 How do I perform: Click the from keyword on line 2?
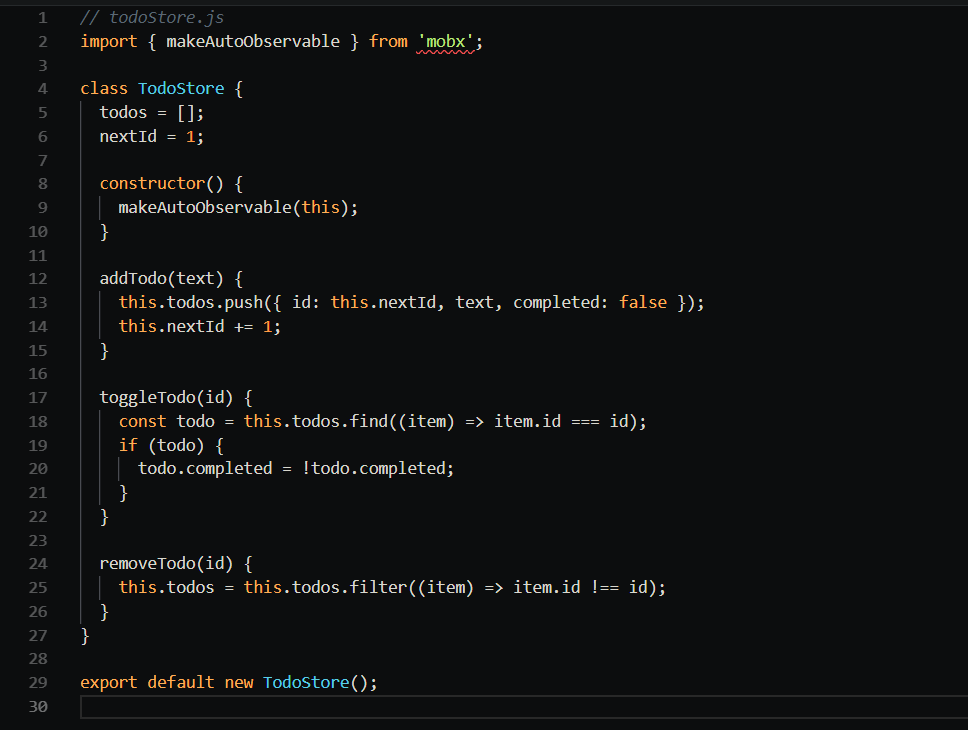(x=388, y=41)
